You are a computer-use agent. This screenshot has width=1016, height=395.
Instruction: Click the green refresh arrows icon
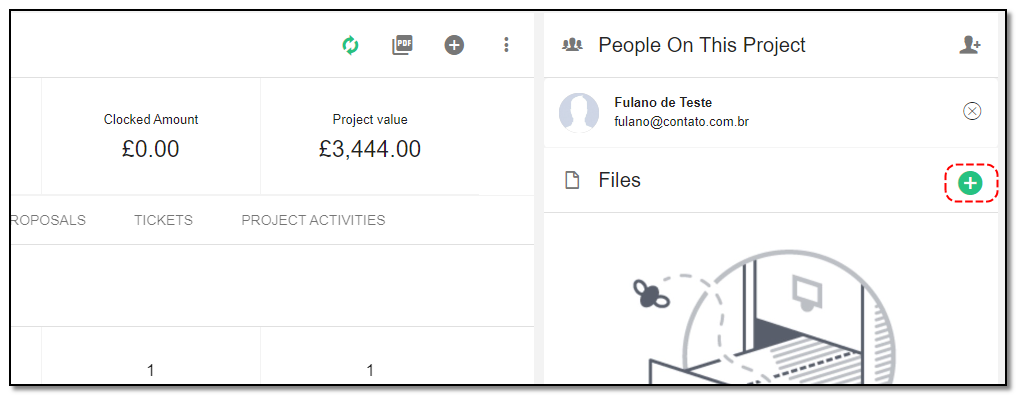350,45
